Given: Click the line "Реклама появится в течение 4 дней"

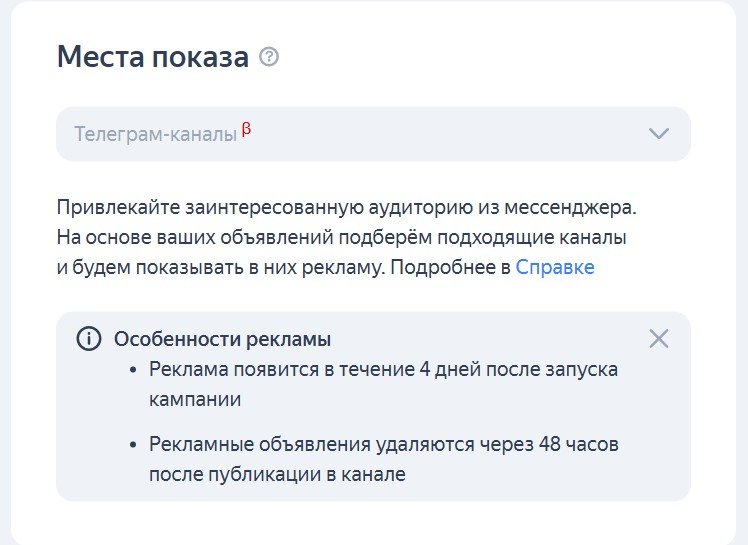Looking at the screenshot, I should coord(383,369).
